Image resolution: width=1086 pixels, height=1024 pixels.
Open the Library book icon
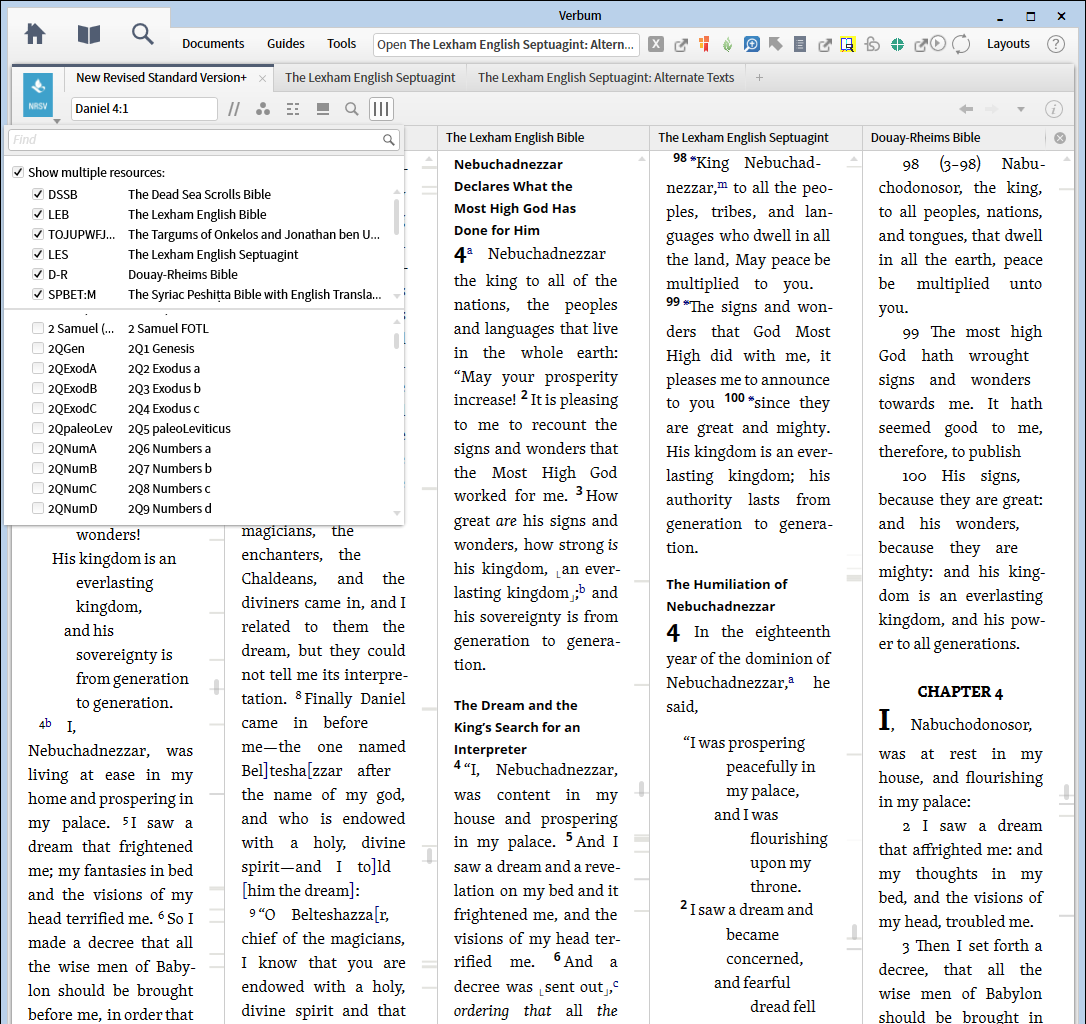89,33
